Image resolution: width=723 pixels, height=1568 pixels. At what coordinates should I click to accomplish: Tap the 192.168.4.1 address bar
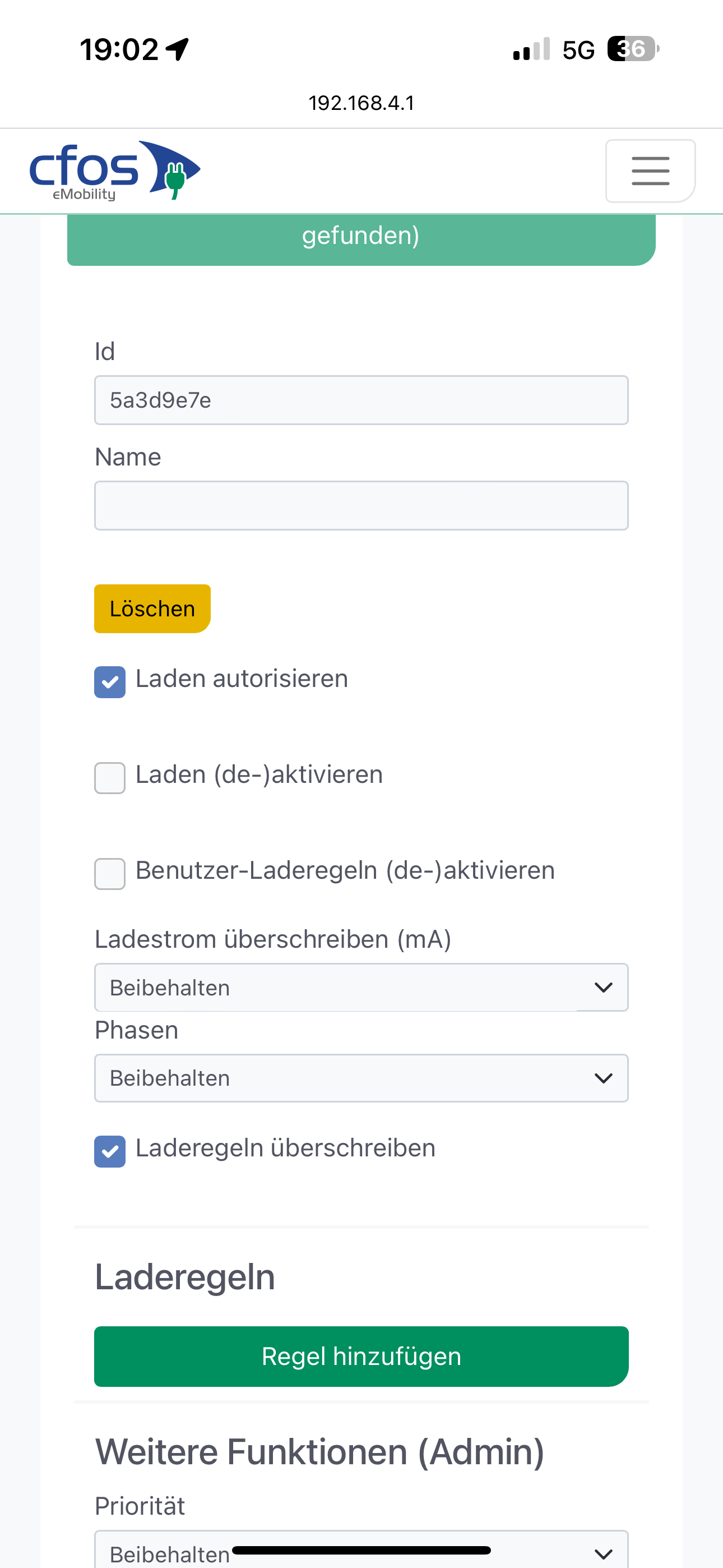(x=361, y=103)
